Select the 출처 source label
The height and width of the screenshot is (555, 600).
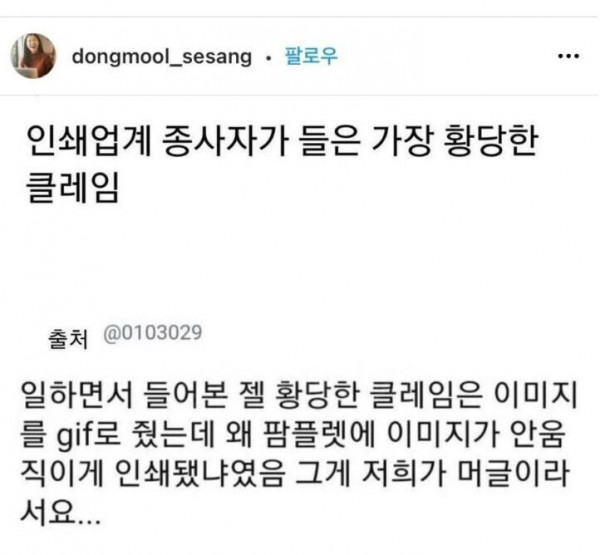[68, 339]
